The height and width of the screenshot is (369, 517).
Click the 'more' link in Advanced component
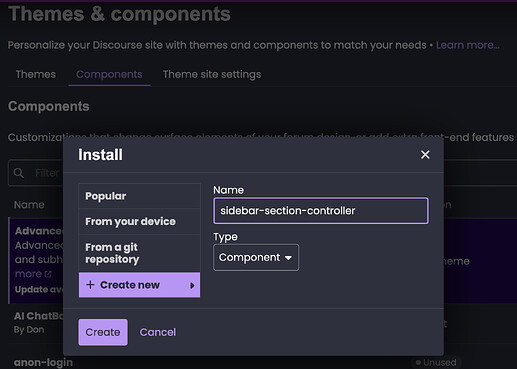pos(28,274)
